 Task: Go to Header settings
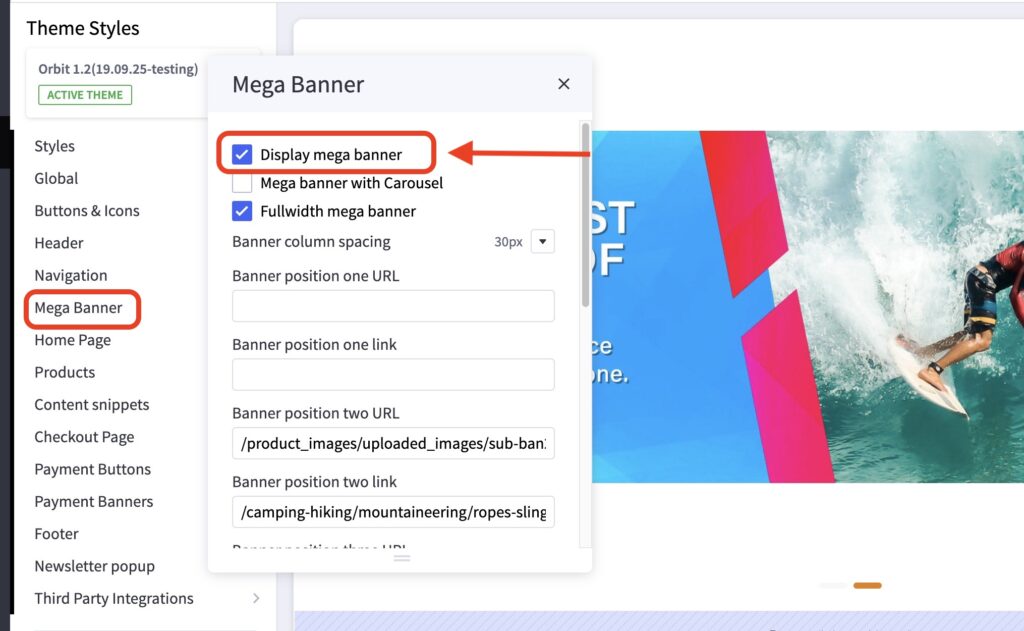tap(59, 243)
